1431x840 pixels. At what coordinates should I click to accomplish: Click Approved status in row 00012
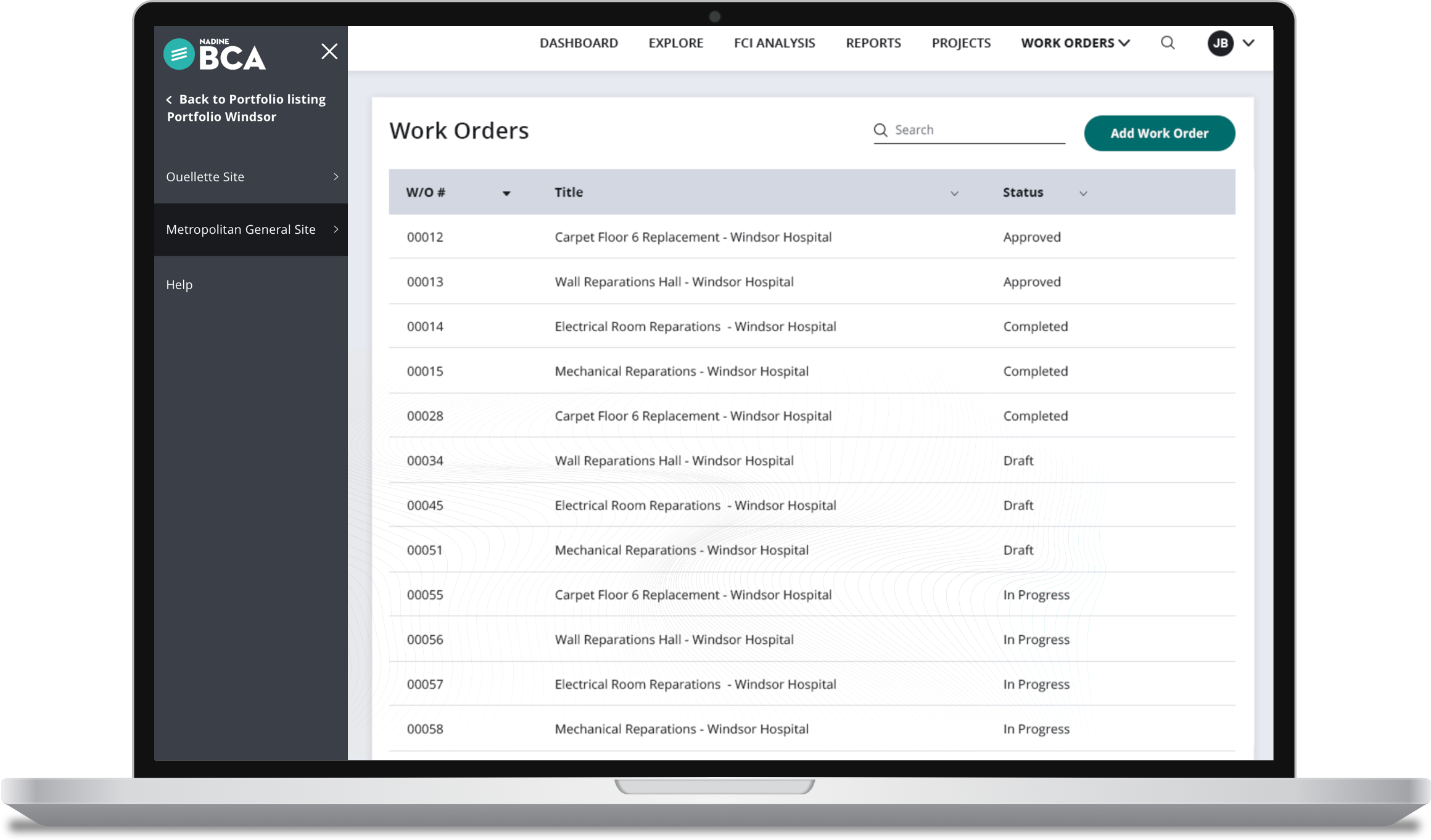1031,237
